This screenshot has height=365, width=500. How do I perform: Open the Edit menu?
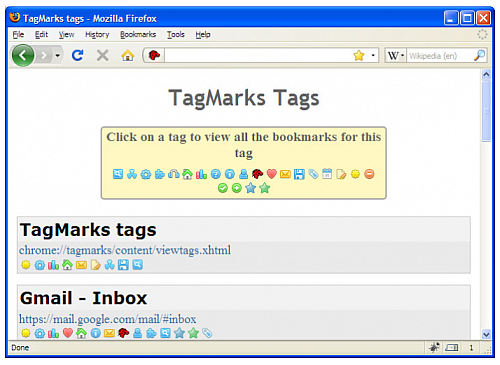pyautogui.click(x=41, y=34)
